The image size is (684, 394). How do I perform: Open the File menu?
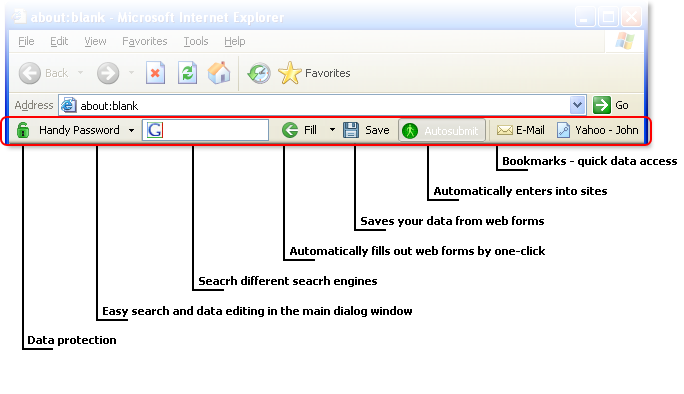(x=26, y=41)
